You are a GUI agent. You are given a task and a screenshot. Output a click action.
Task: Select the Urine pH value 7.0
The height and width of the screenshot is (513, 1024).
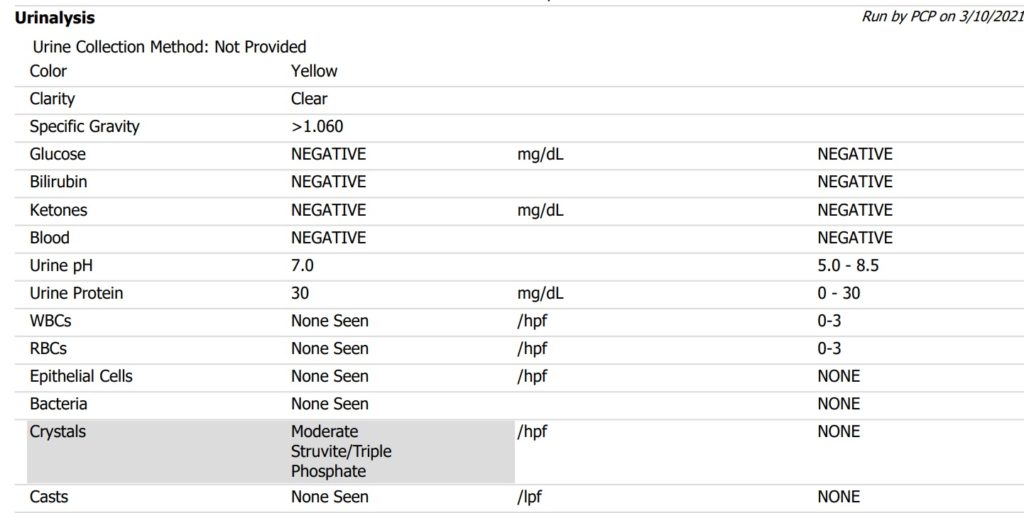coord(302,266)
